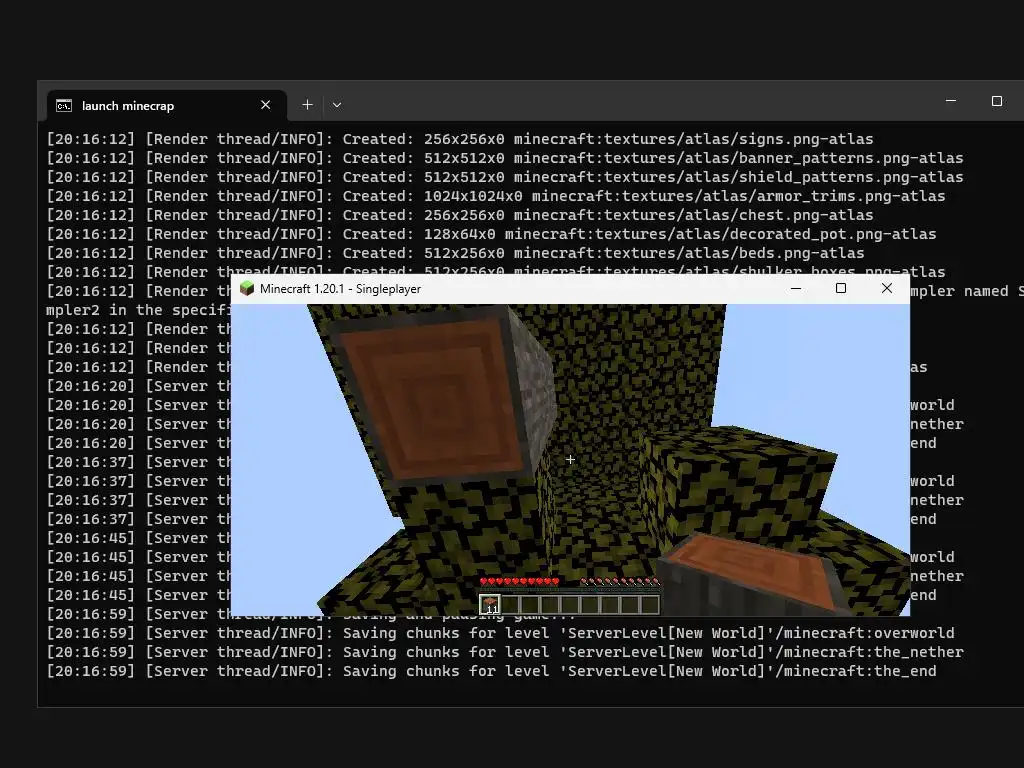Click the log line mentioning chest.png-atlas
Image resolution: width=1024 pixels, height=768 pixels.
pyautogui.click(x=460, y=215)
